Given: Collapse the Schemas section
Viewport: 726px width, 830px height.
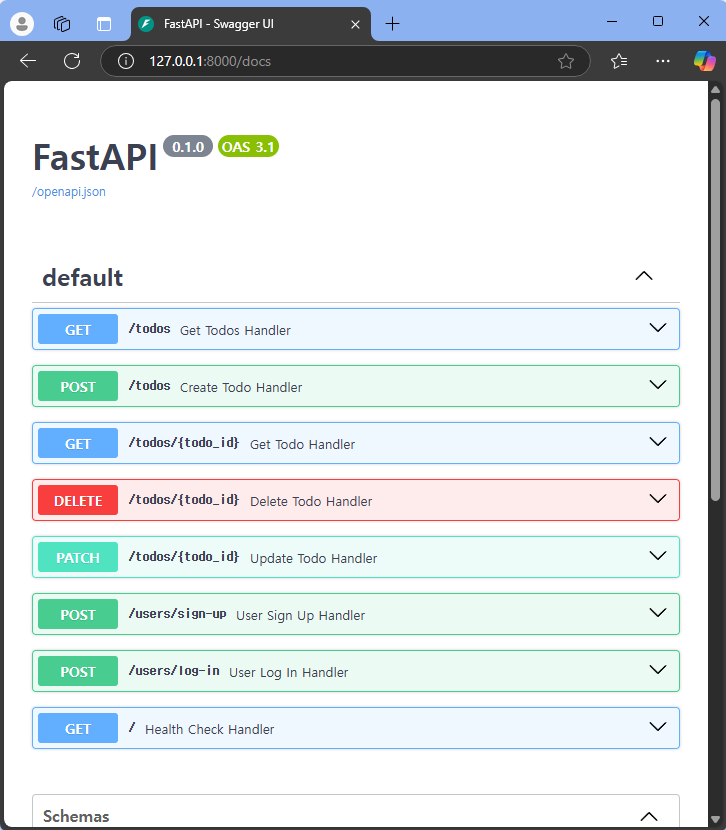Looking at the screenshot, I should coord(649,816).
